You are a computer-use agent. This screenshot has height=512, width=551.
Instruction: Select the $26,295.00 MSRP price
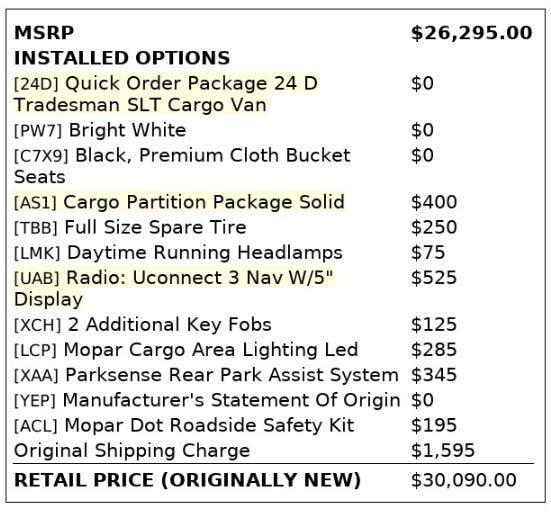(x=472, y=33)
